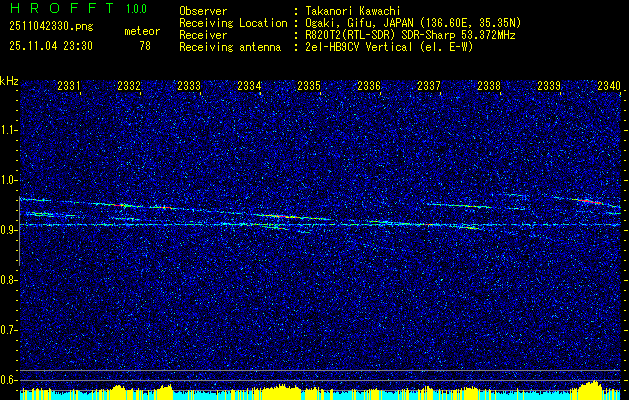This screenshot has height=400, width=629.
Task: Click time marker 2332
Action: point(129,86)
